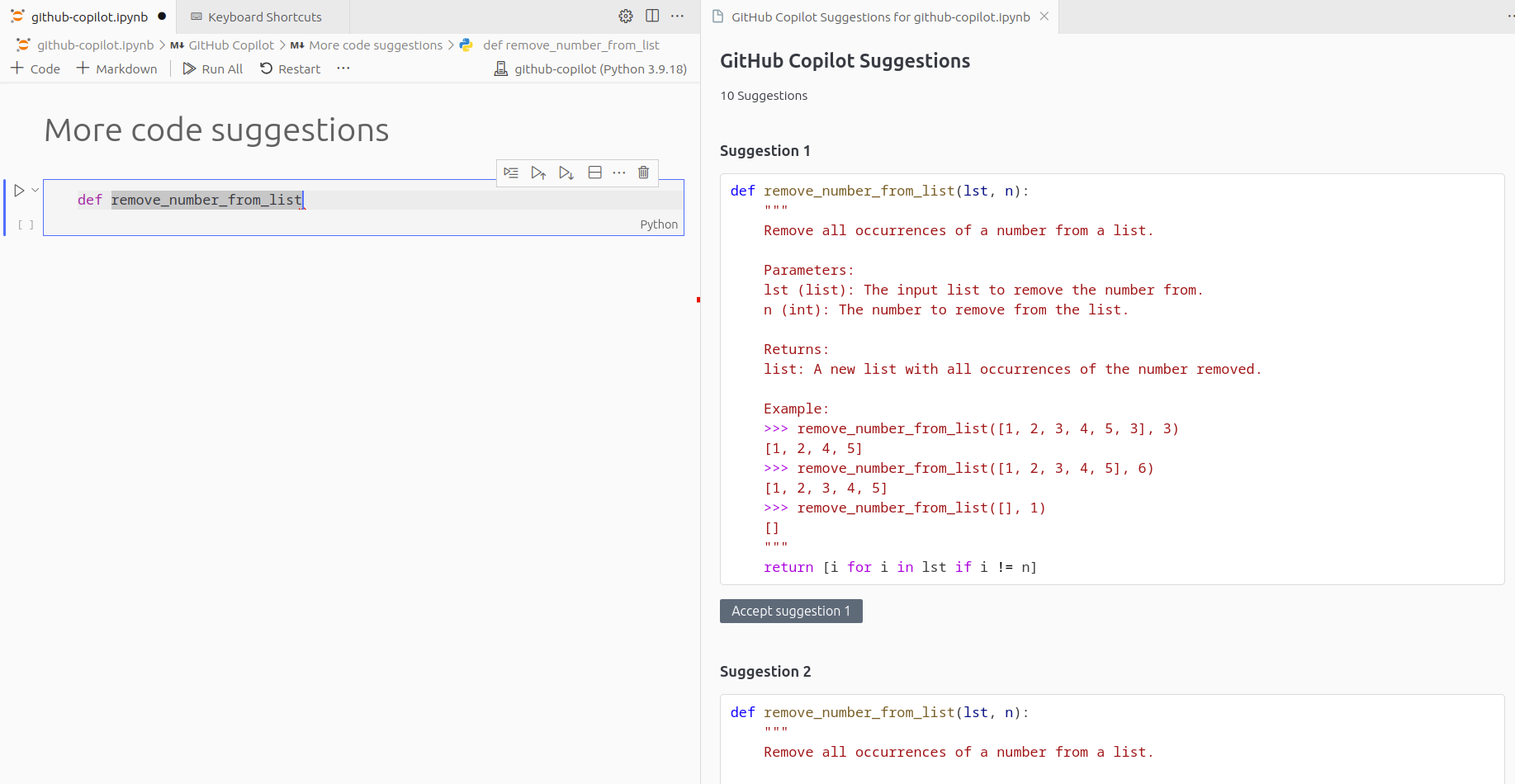1515x784 pixels.
Task: Click in the code cell editor
Action: pyautogui.click(x=363, y=200)
